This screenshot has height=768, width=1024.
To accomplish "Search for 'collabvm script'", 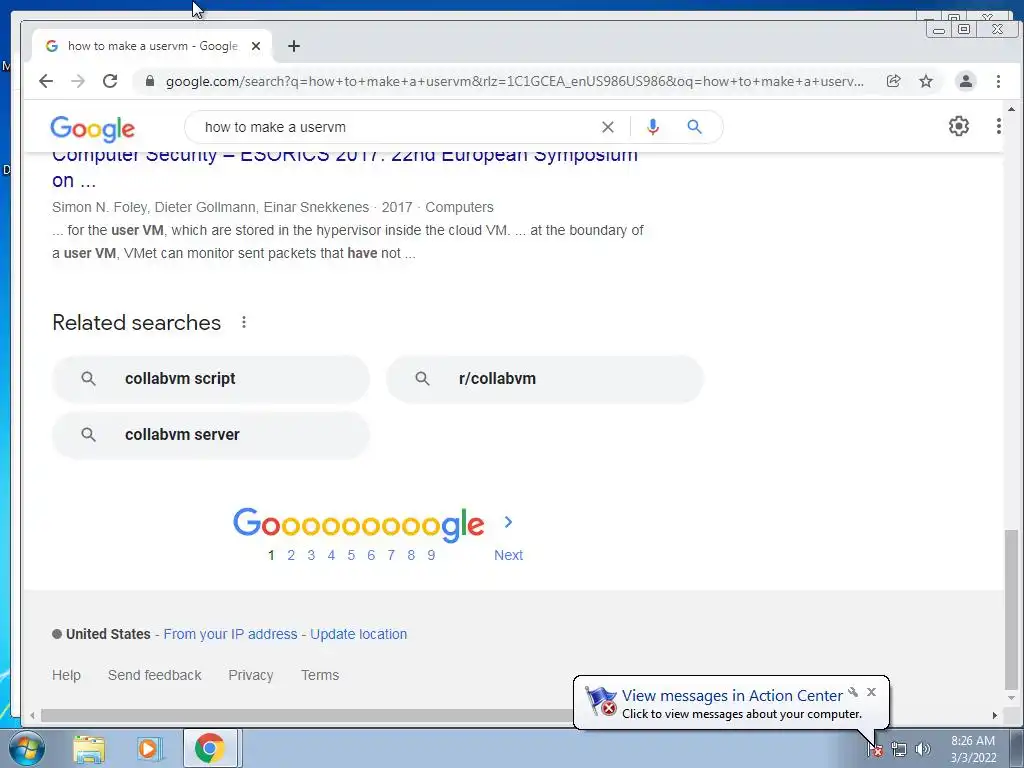I will click(x=210, y=379).
